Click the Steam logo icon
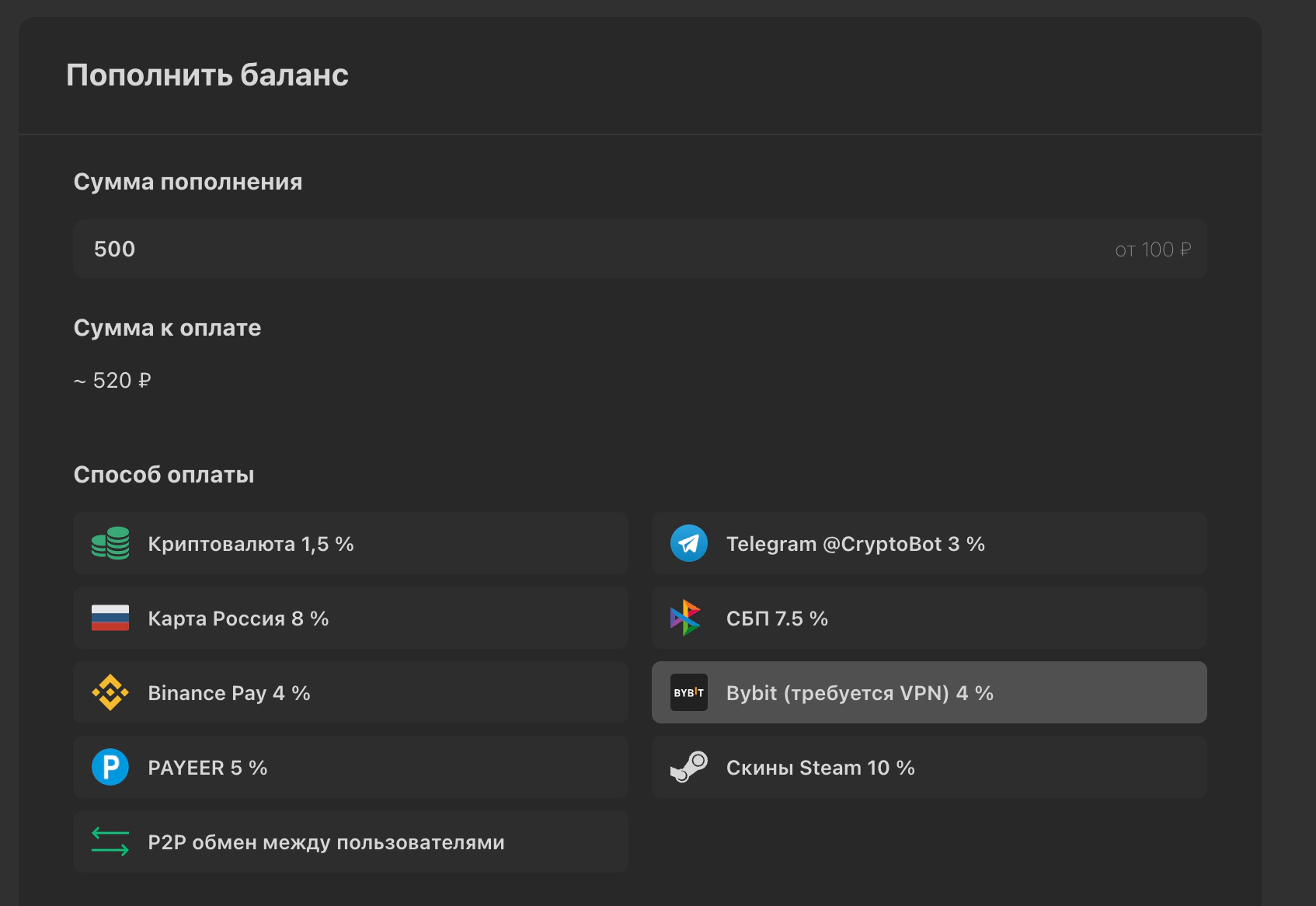Image resolution: width=1316 pixels, height=906 pixels. click(688, 767)
